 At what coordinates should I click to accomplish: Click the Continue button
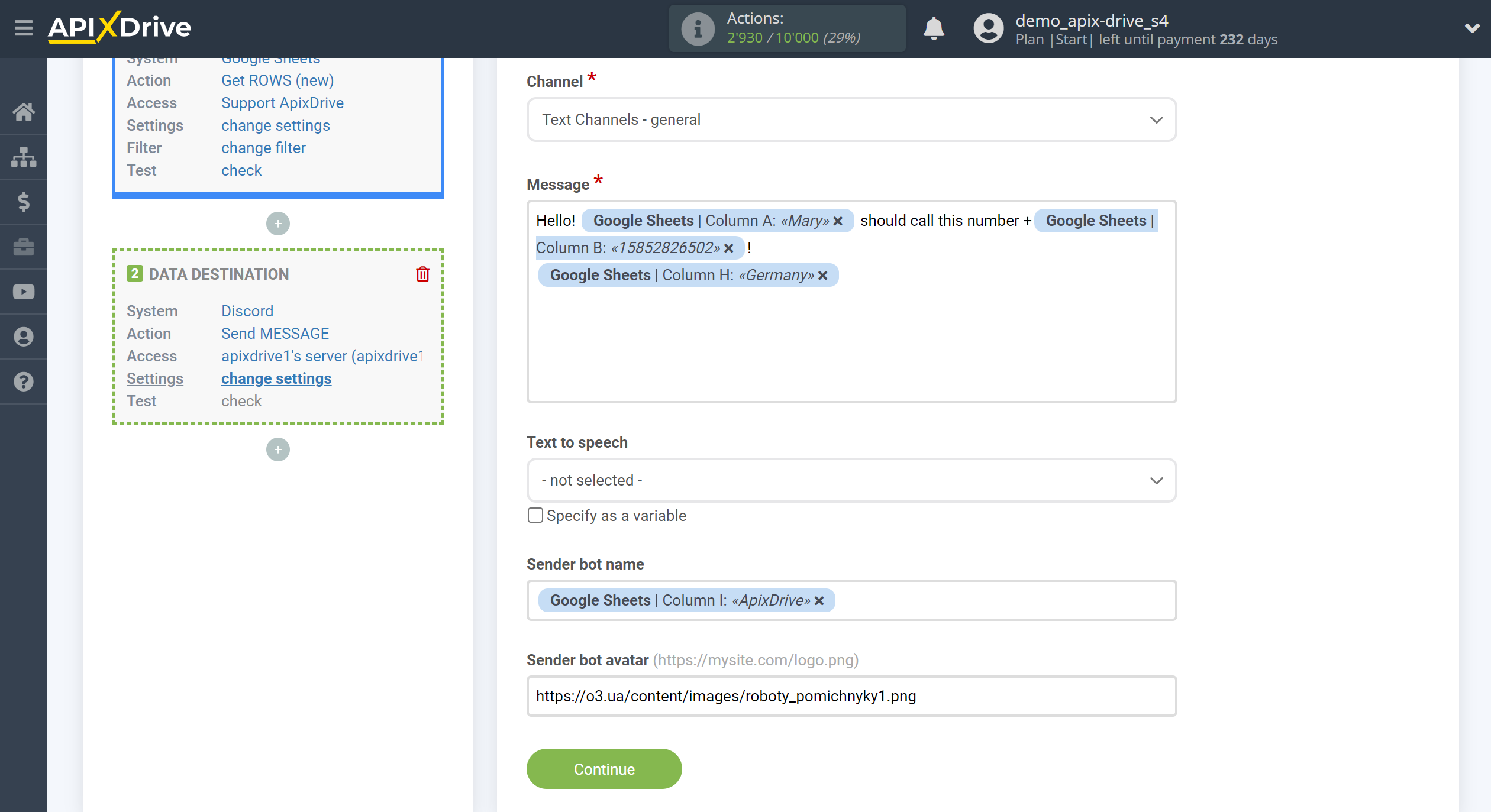[604, 769]
